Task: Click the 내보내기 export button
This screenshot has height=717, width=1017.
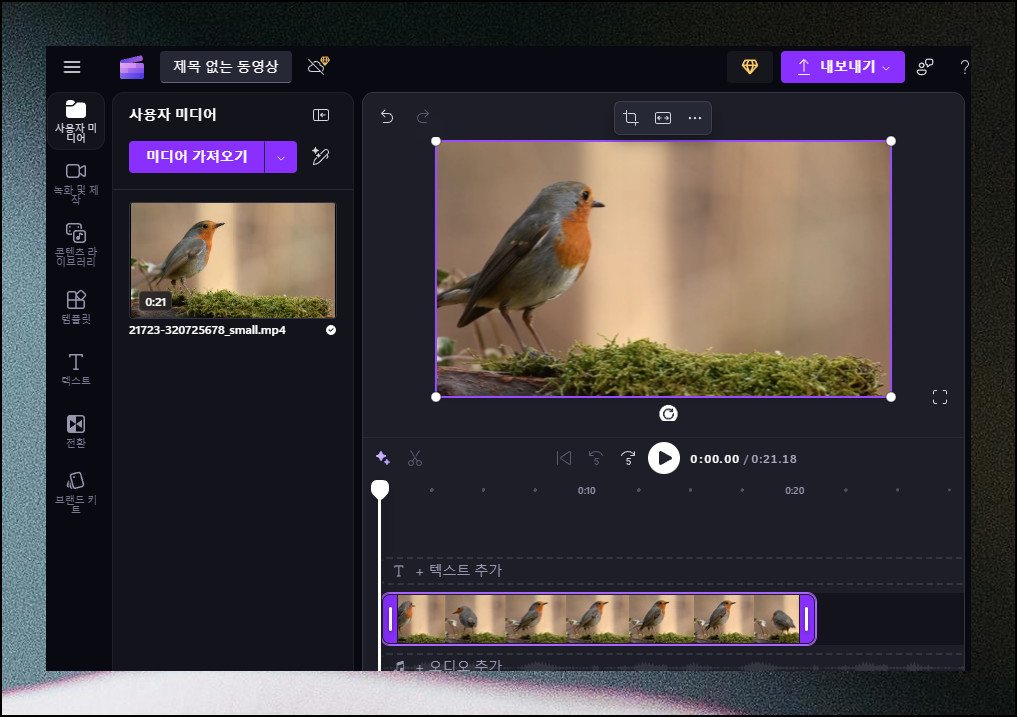Action: [x=843, y=67]
